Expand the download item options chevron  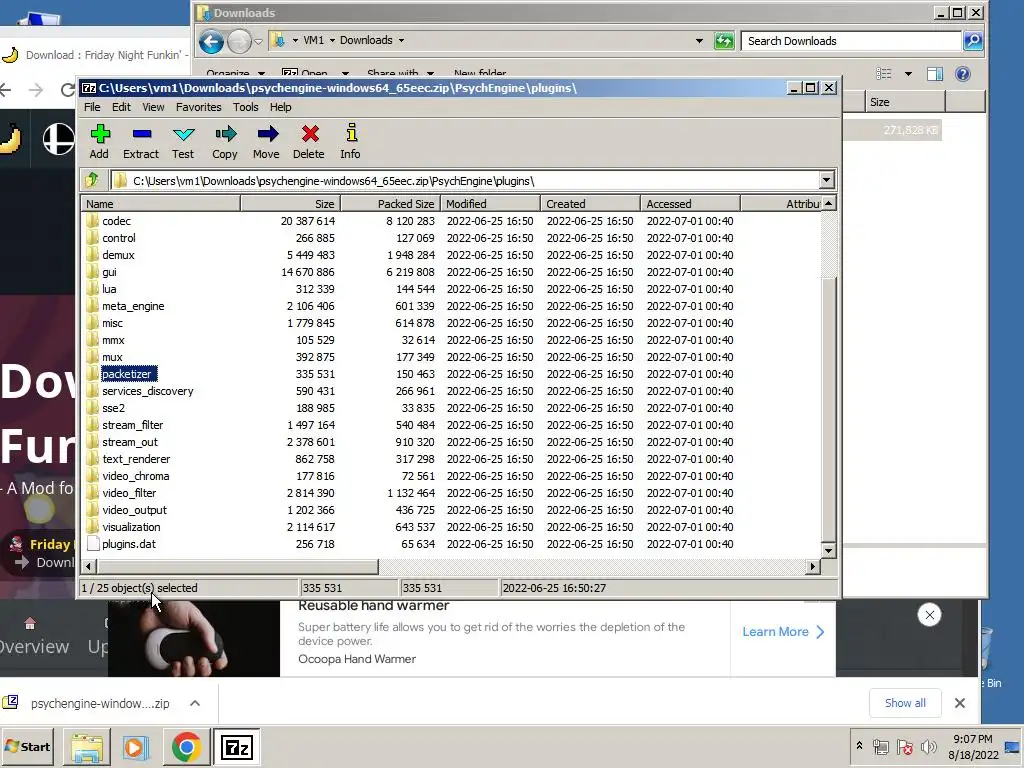point(195,703)
